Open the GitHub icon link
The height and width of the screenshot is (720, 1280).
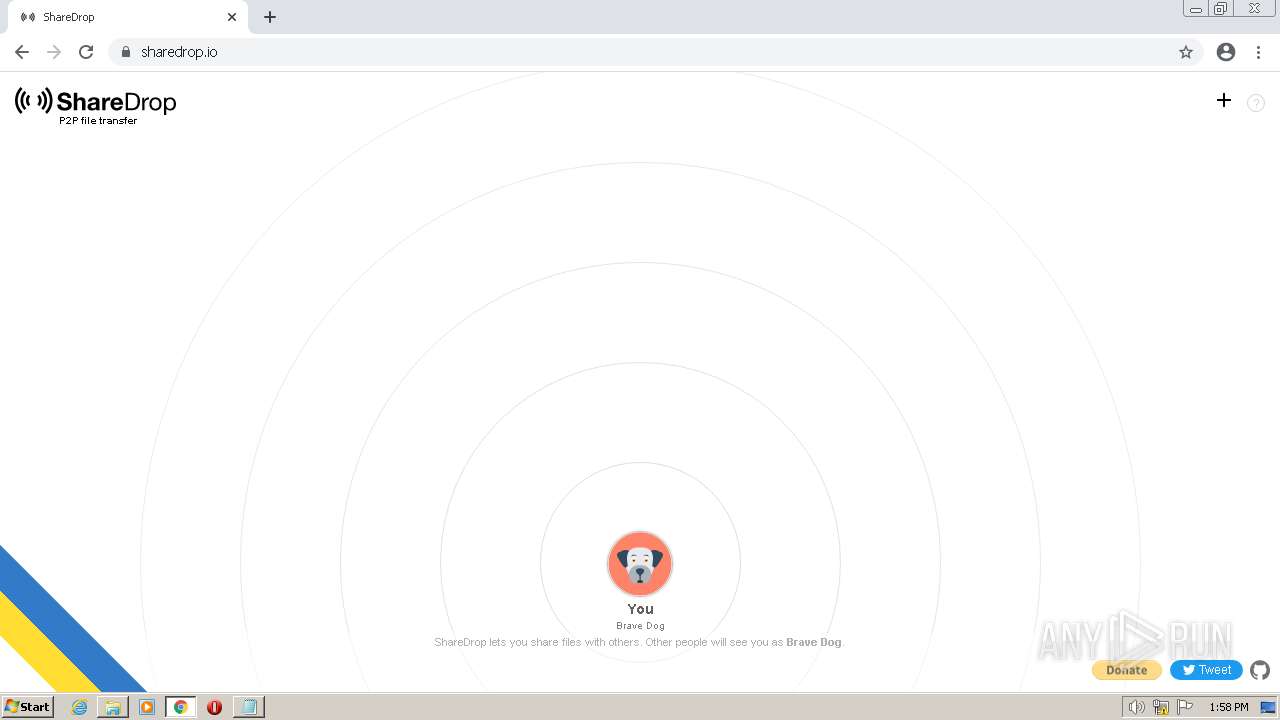coord(1260,670)
